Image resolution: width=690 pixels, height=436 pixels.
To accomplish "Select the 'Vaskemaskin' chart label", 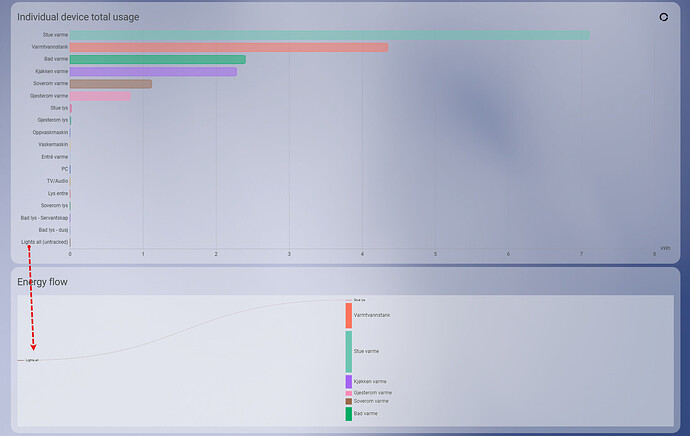I will tap(53, 144).
